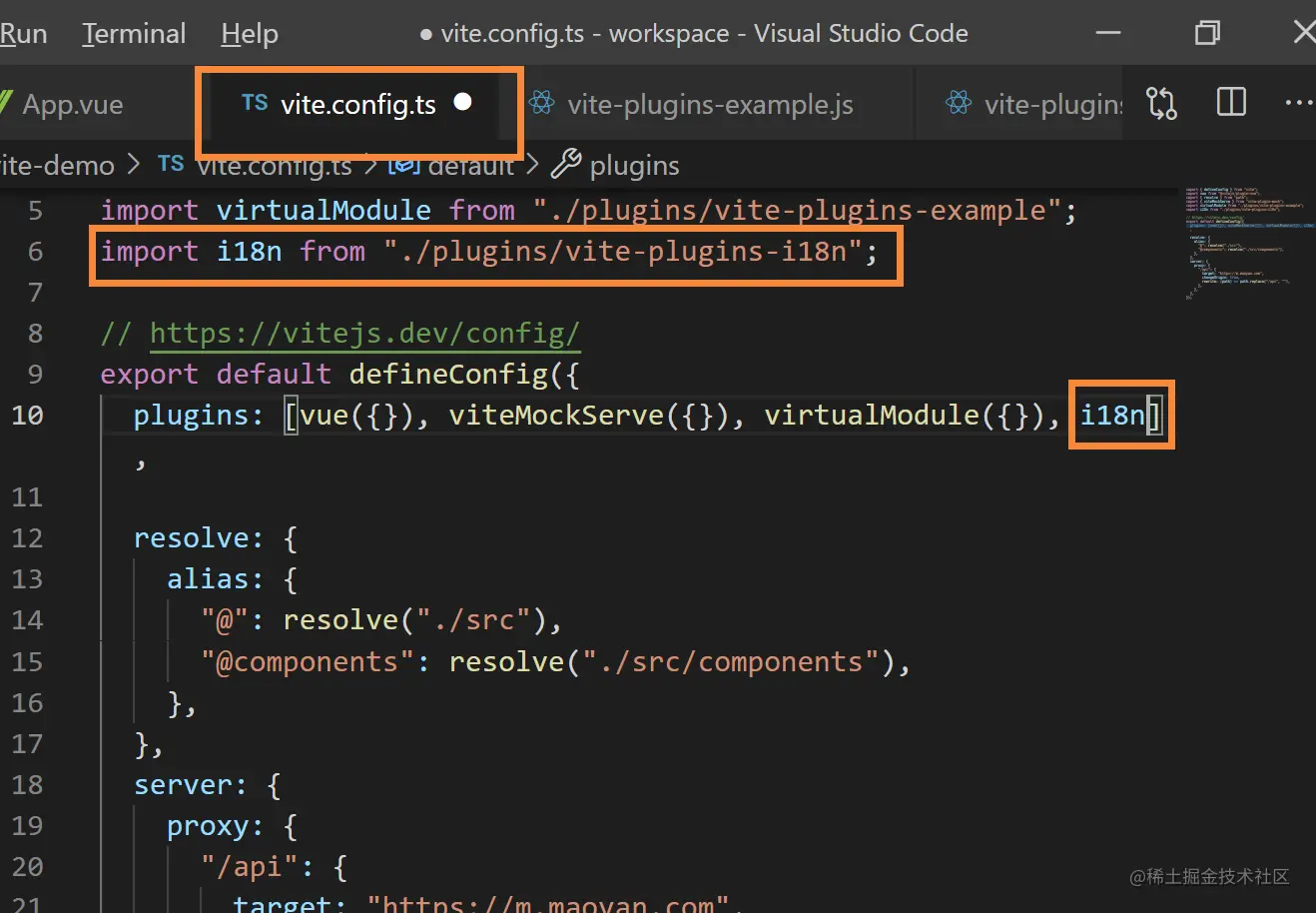Click i18n in the line 6 import
This screenshot has height=913, width=1316.
coord(249,252)
